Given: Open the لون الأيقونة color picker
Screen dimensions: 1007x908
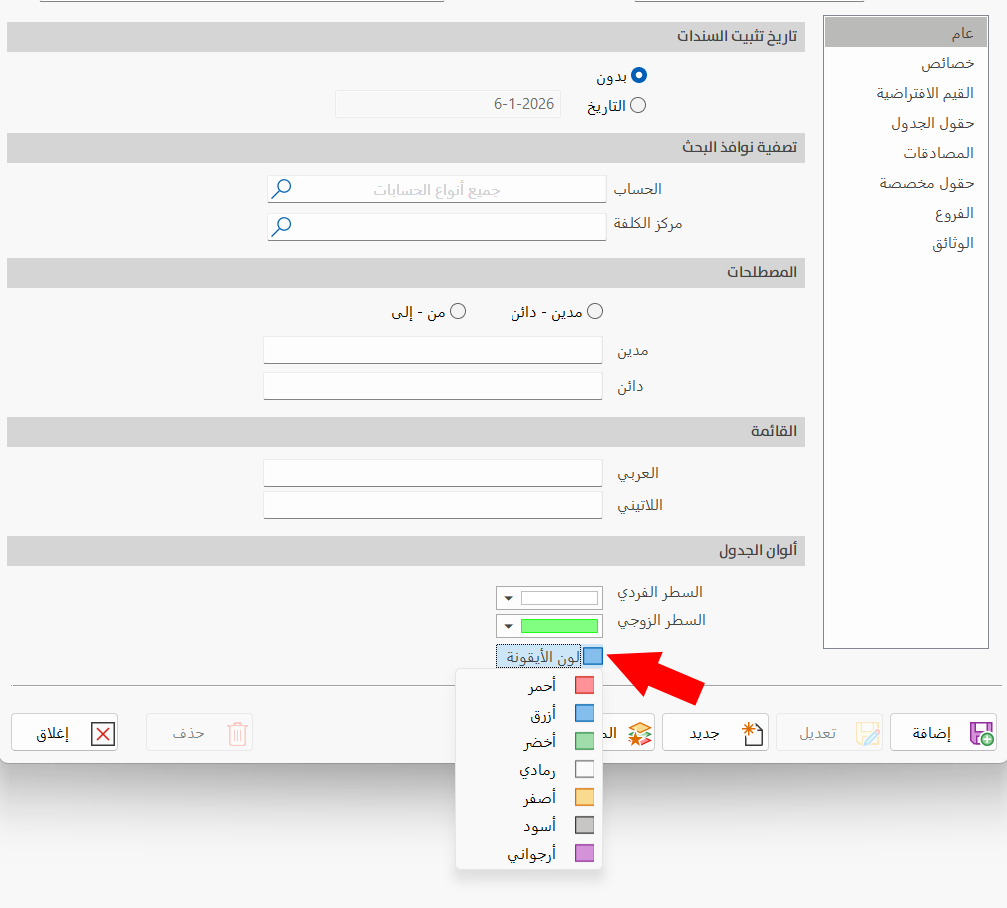Looking at the screenshot, I should (x=549, y=656).
